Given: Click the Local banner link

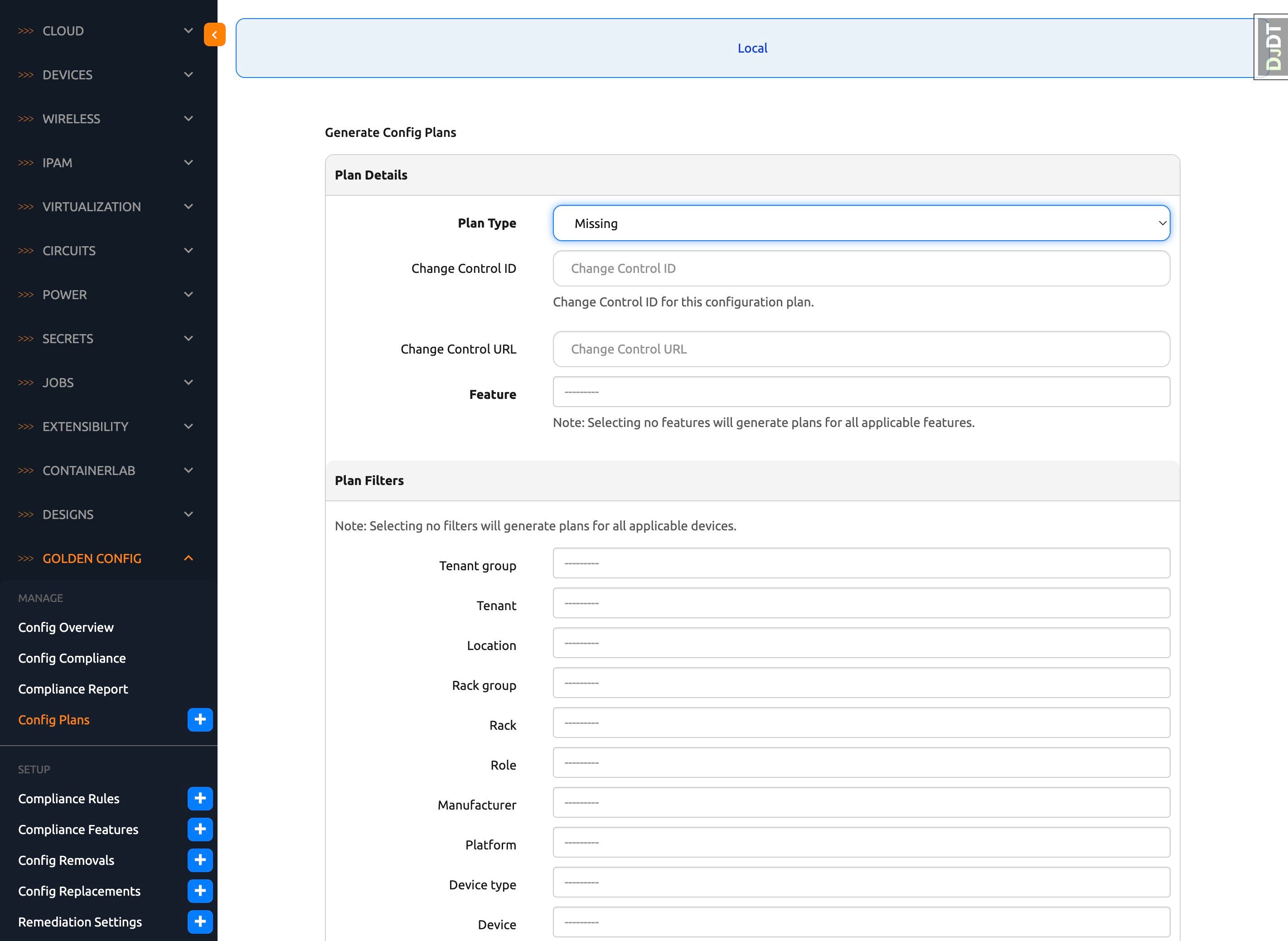Looking at the screenshot, I should (751, 49).
